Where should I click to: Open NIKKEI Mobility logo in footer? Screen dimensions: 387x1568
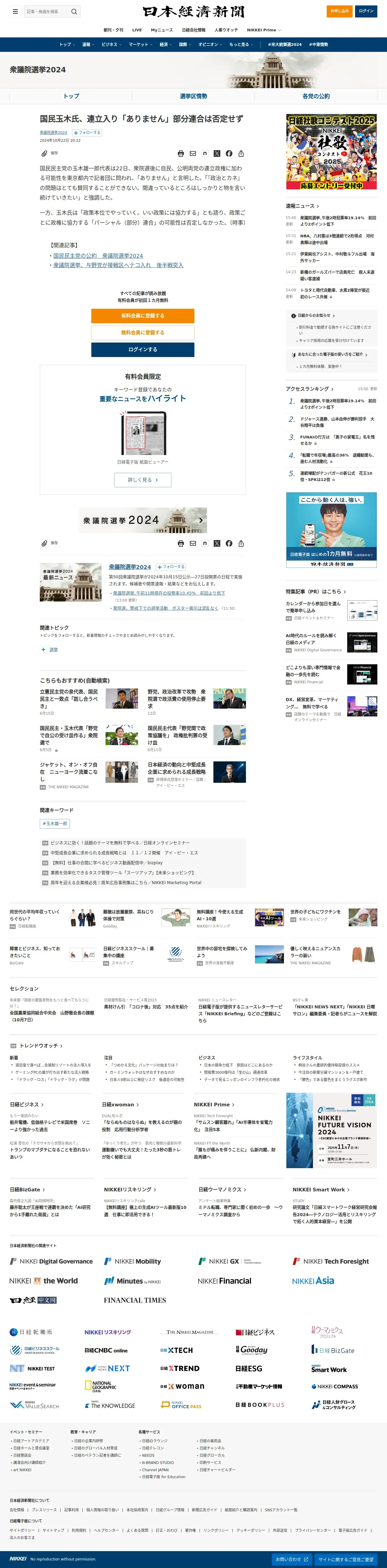coord(133,1261)
